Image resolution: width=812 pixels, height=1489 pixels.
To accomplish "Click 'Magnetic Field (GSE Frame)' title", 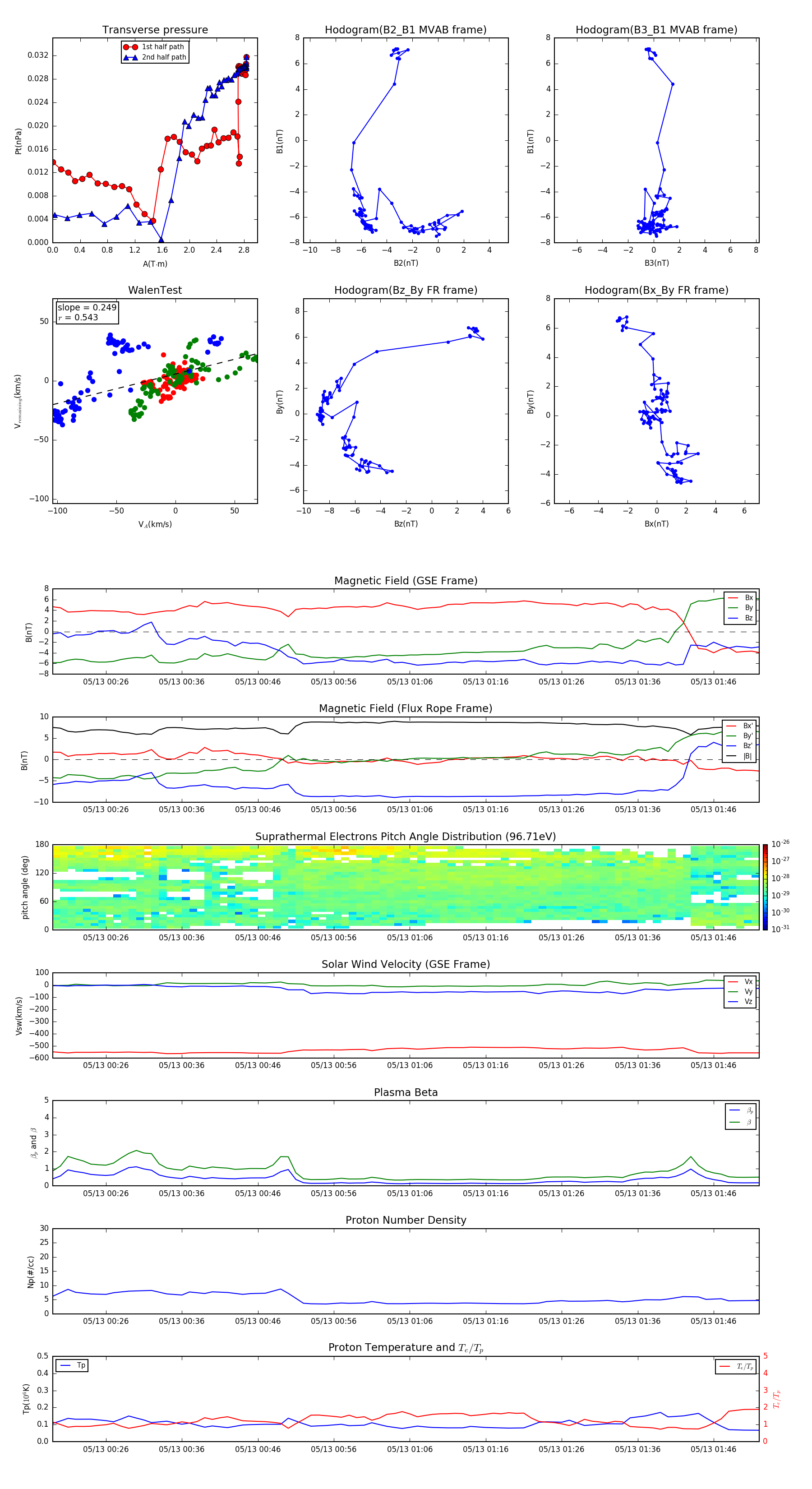I will point(406,581).
